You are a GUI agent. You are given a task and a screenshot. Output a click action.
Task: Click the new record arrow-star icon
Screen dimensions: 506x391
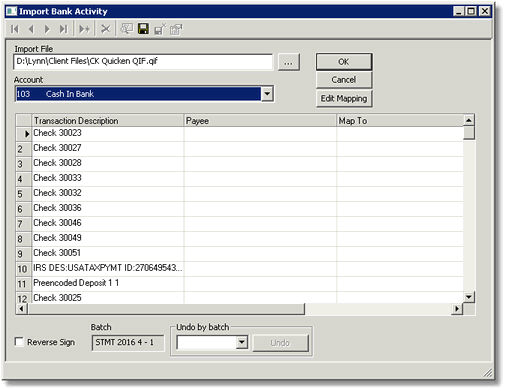coord(84,29)
